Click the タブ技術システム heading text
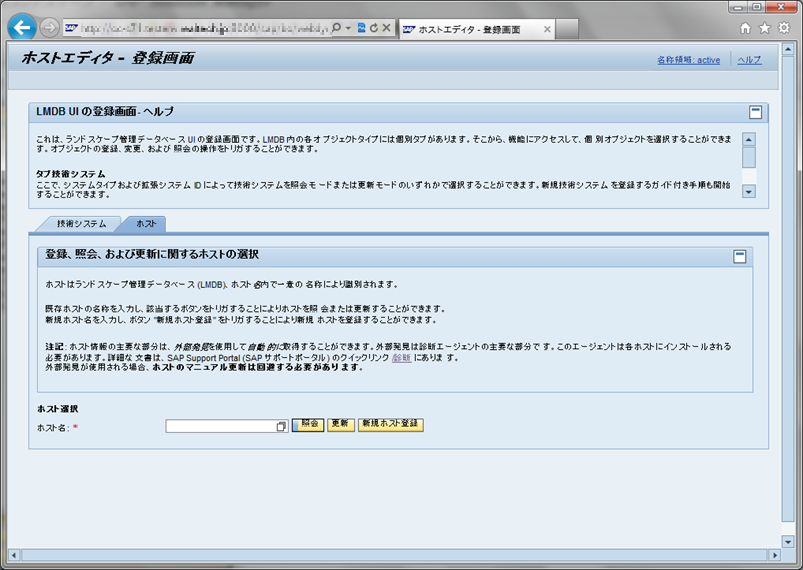Viewport: 803px width, 570px height. (x=71, y=174)
